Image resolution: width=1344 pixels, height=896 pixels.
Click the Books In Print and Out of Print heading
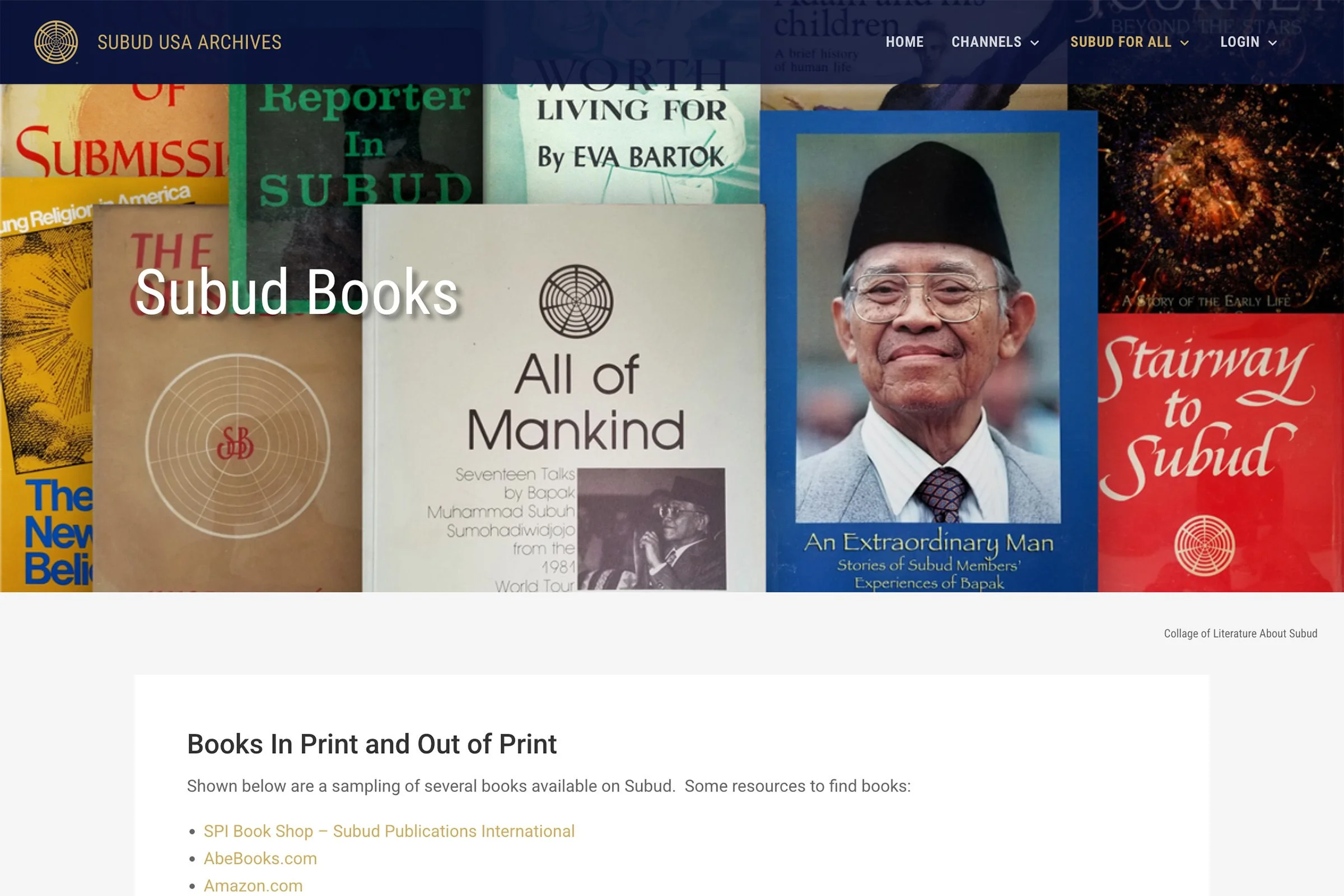[x=371, y=744]
